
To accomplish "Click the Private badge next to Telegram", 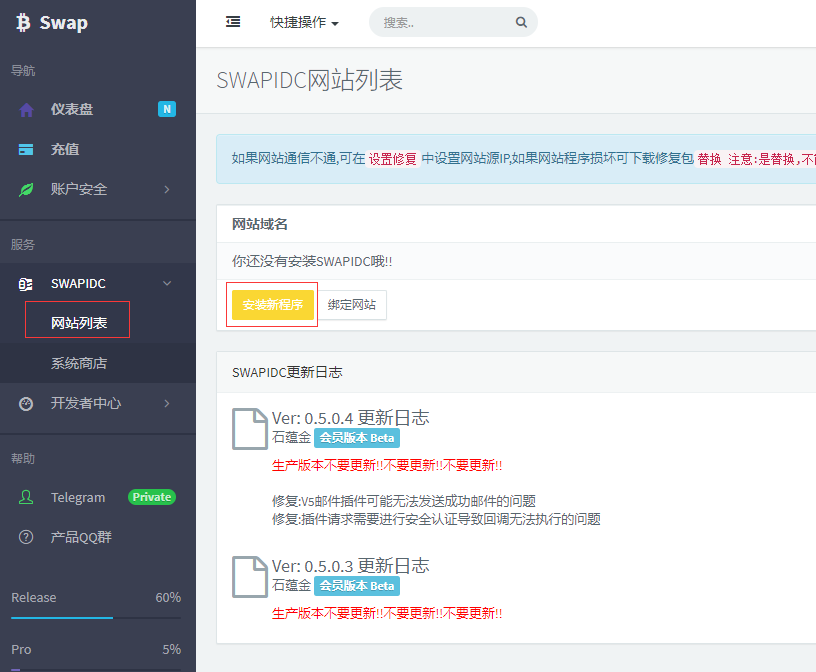I will (152, 497).
